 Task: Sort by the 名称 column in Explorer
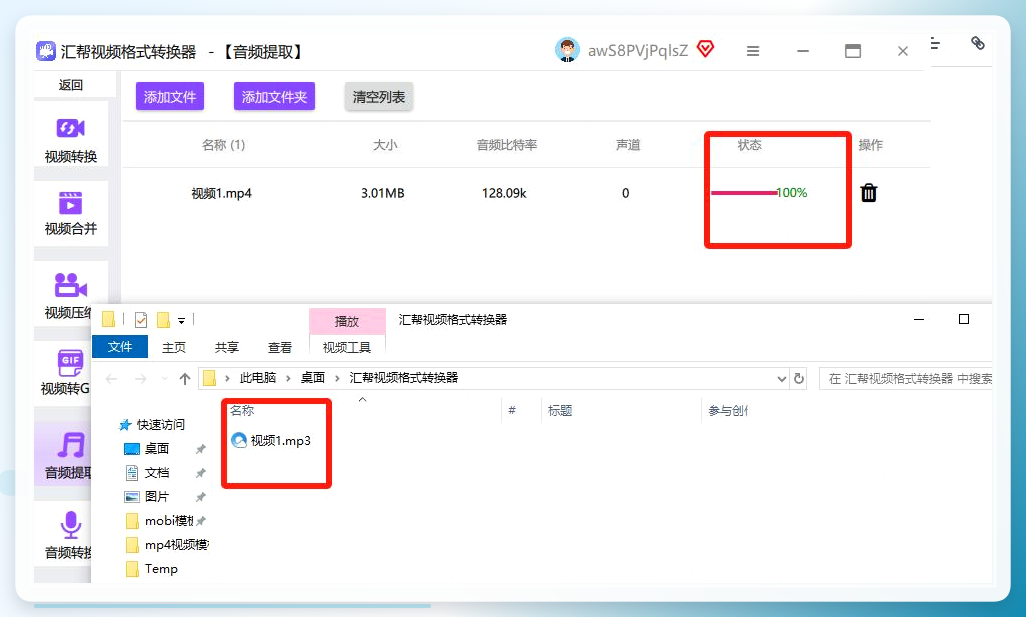click(242, 410)
